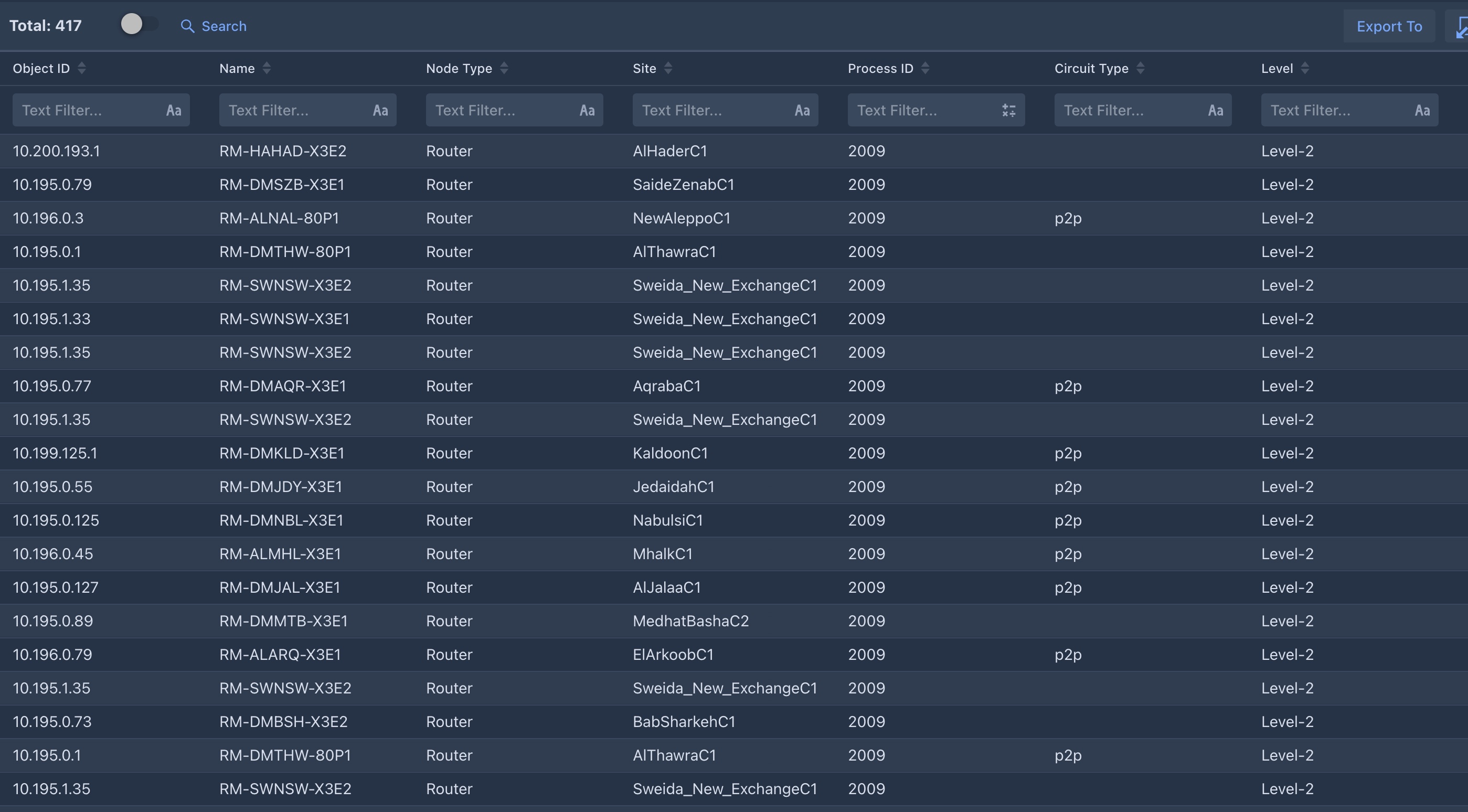The height and width of the screenshot is (812, 1468).
Task: Toggle Aa match case in Name filter
Action: pos(380,111)
